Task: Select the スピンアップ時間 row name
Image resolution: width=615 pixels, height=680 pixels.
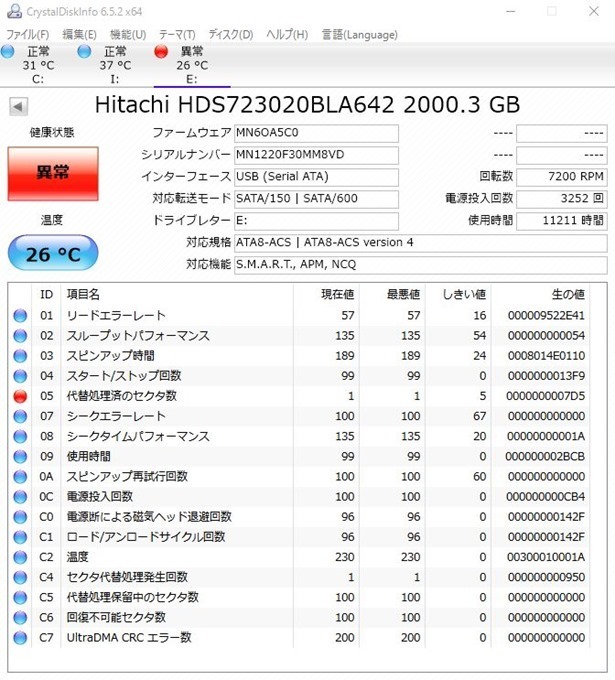Action: coord(111,356)
